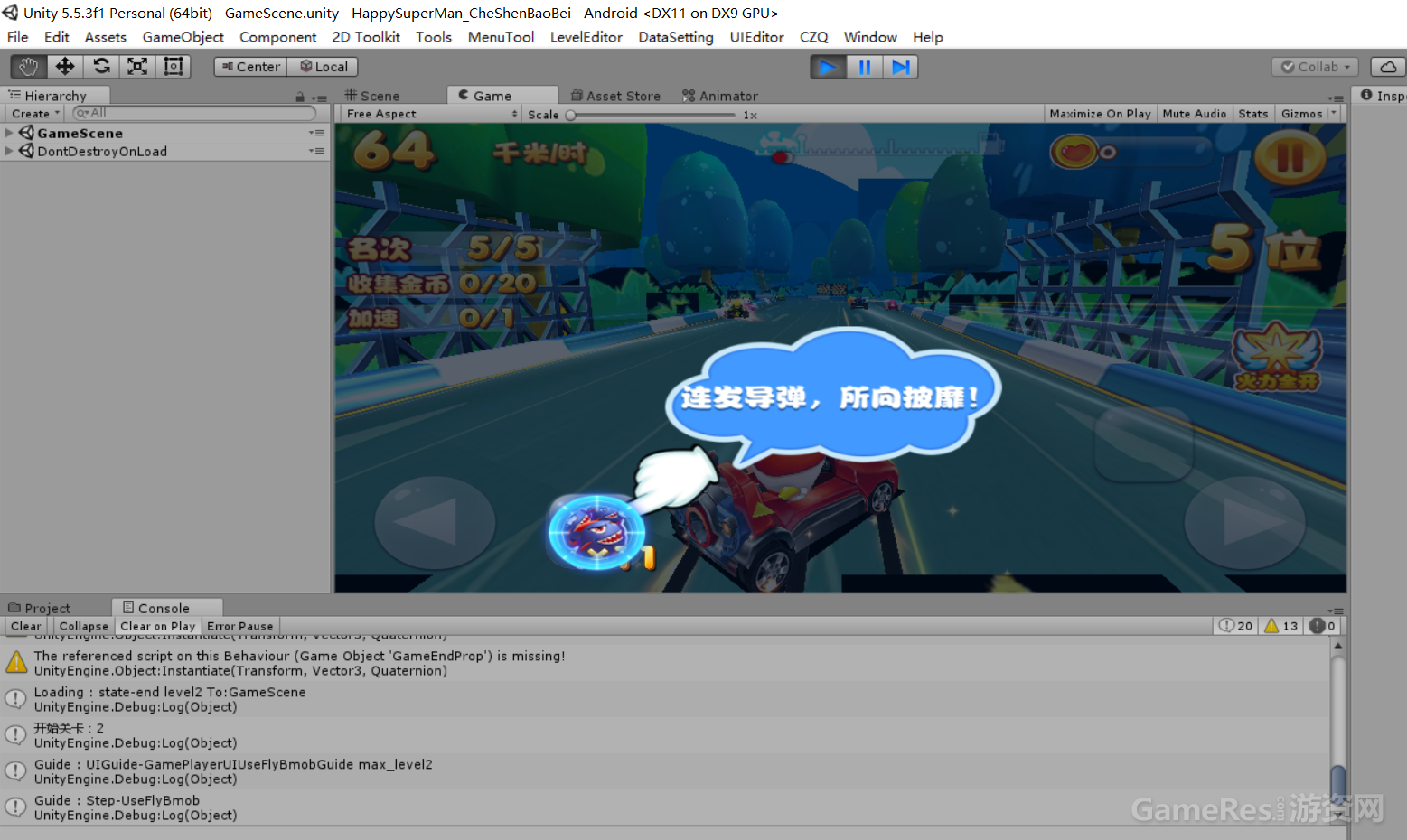This screenshot has width=1407, height=840.
Task: Toggle info messages filter showing 20
Action: [1235, 626]
